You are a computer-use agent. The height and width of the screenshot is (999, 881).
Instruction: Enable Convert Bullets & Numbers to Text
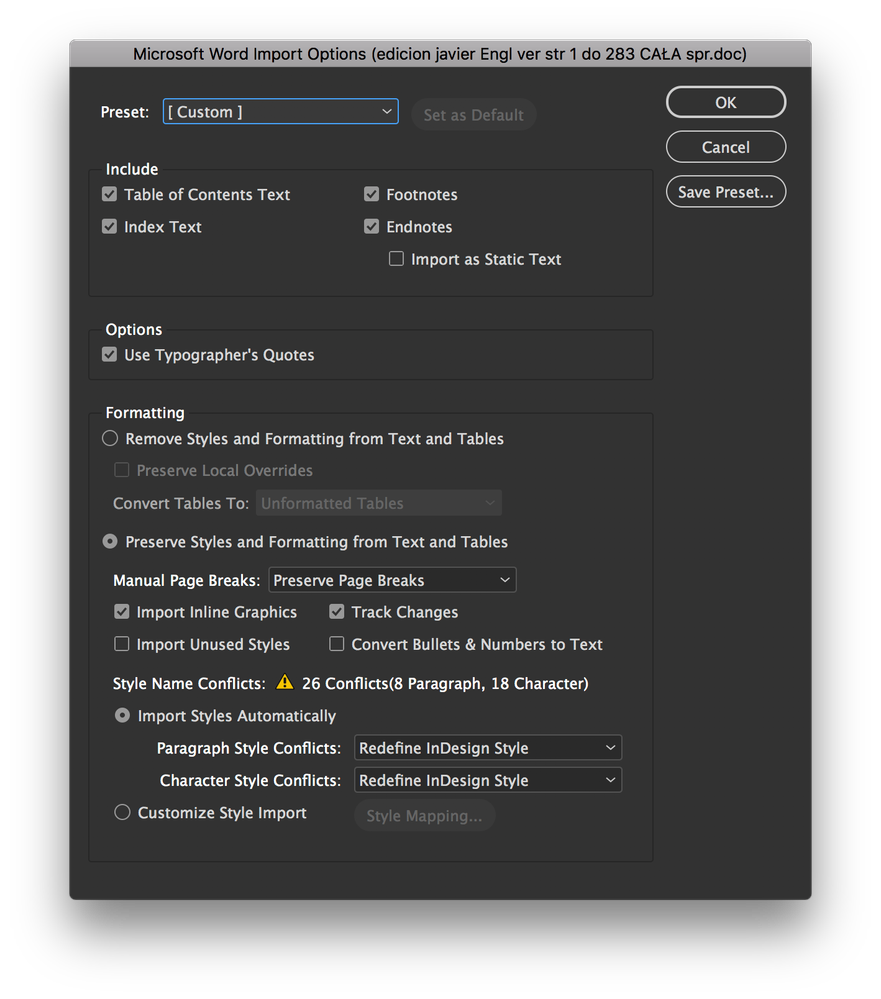click(337, 645)
